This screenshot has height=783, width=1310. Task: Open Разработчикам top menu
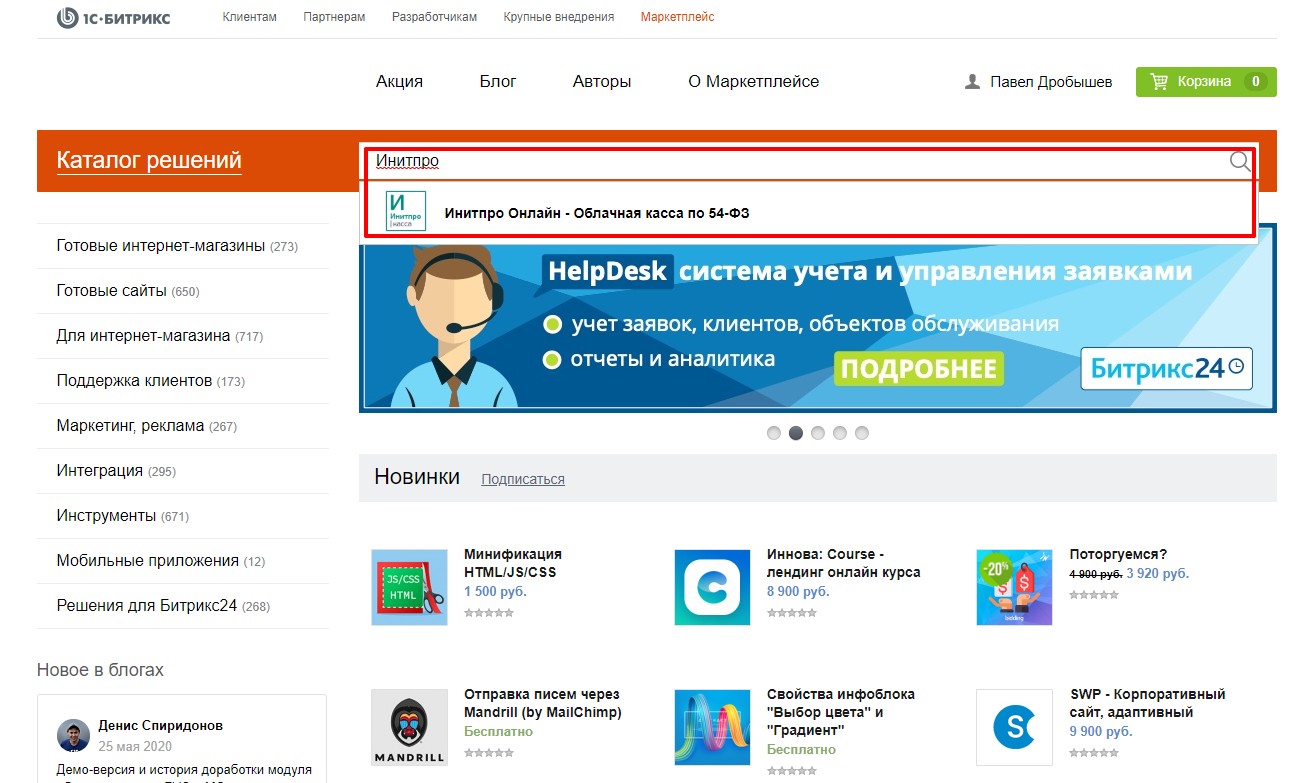(434, 17)
